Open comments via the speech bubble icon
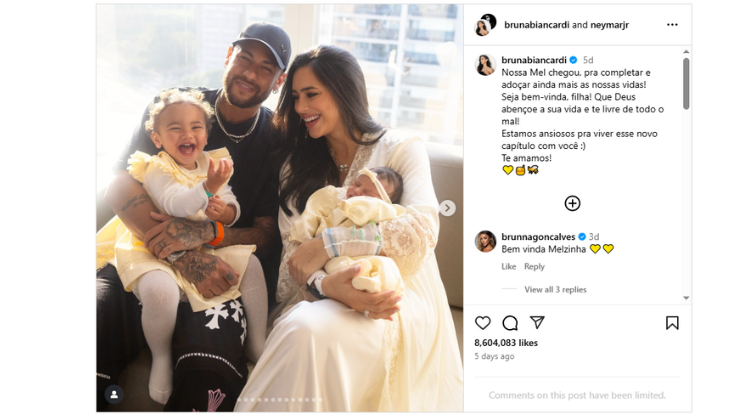Screen dimensions: 743x418 coord(510,323)
